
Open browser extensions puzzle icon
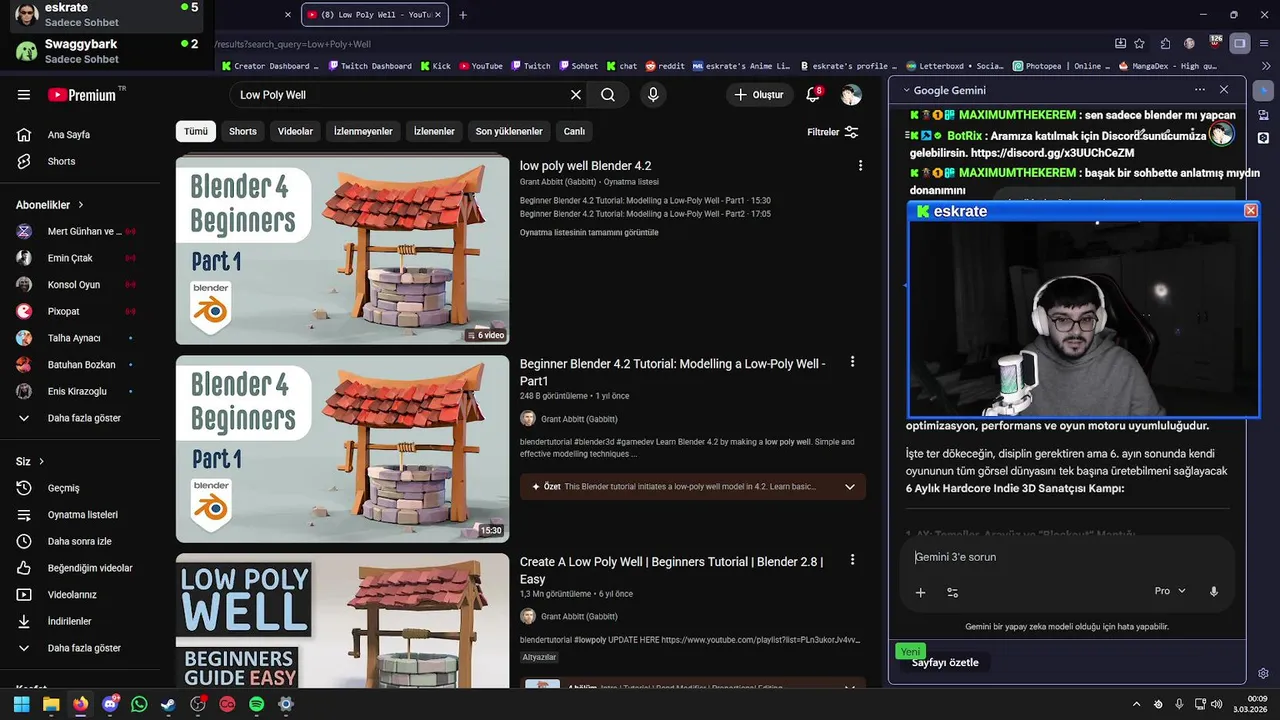click(x=1165, y=43)
